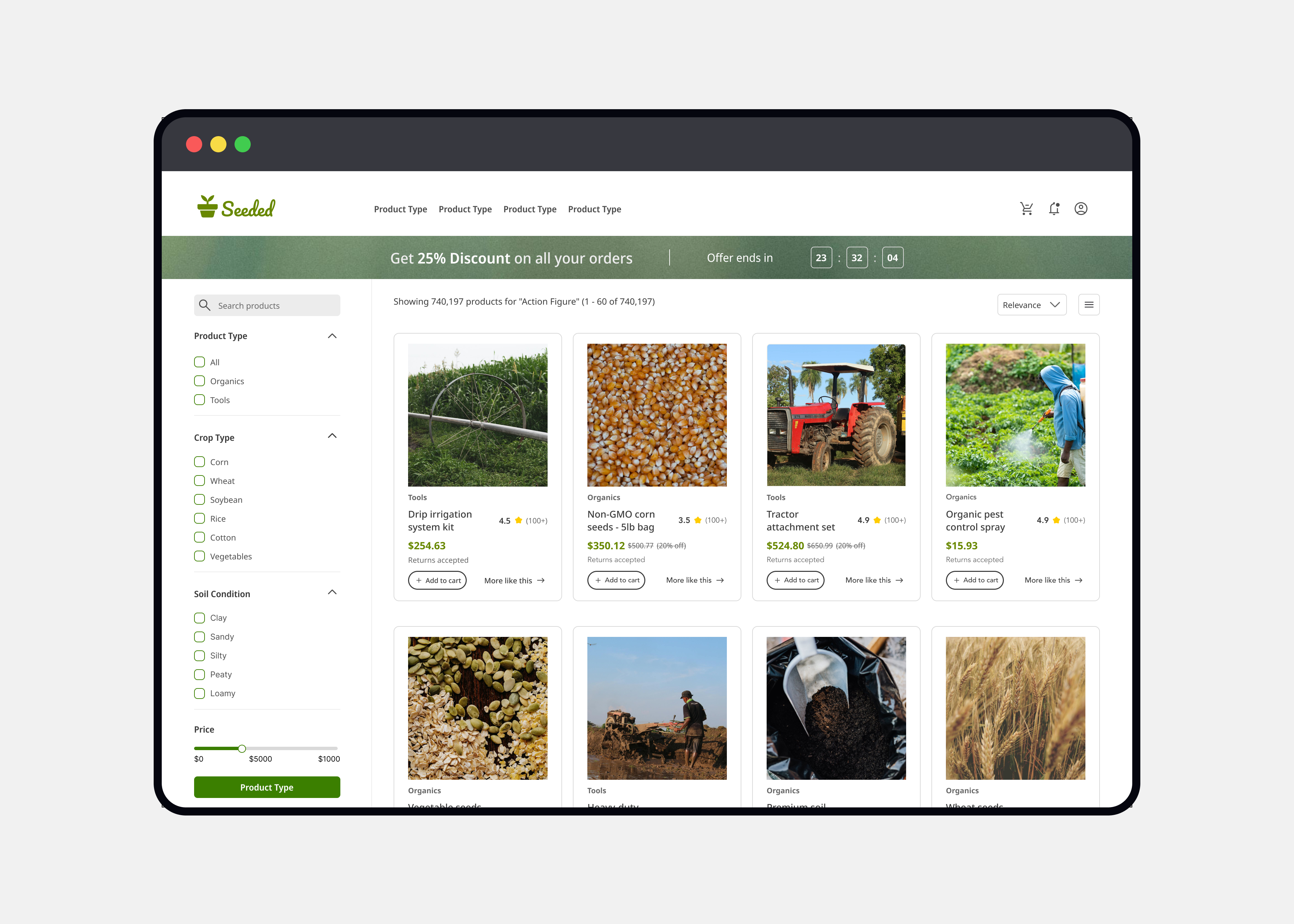Open the user account profile icon
Viewport: 1294px width, 924px height.
click(x=1081, y=209)
